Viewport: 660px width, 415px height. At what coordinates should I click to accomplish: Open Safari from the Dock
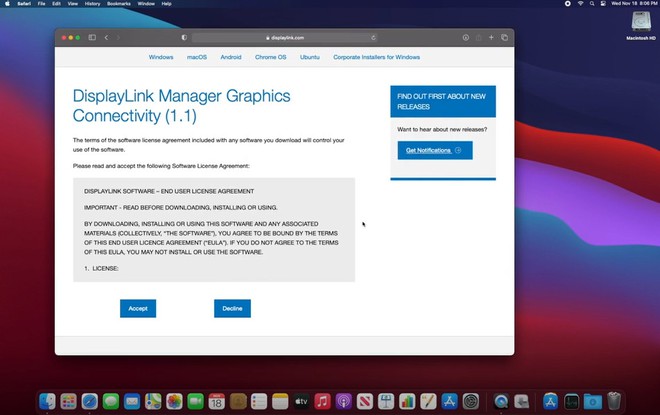(x=90, y=402)
